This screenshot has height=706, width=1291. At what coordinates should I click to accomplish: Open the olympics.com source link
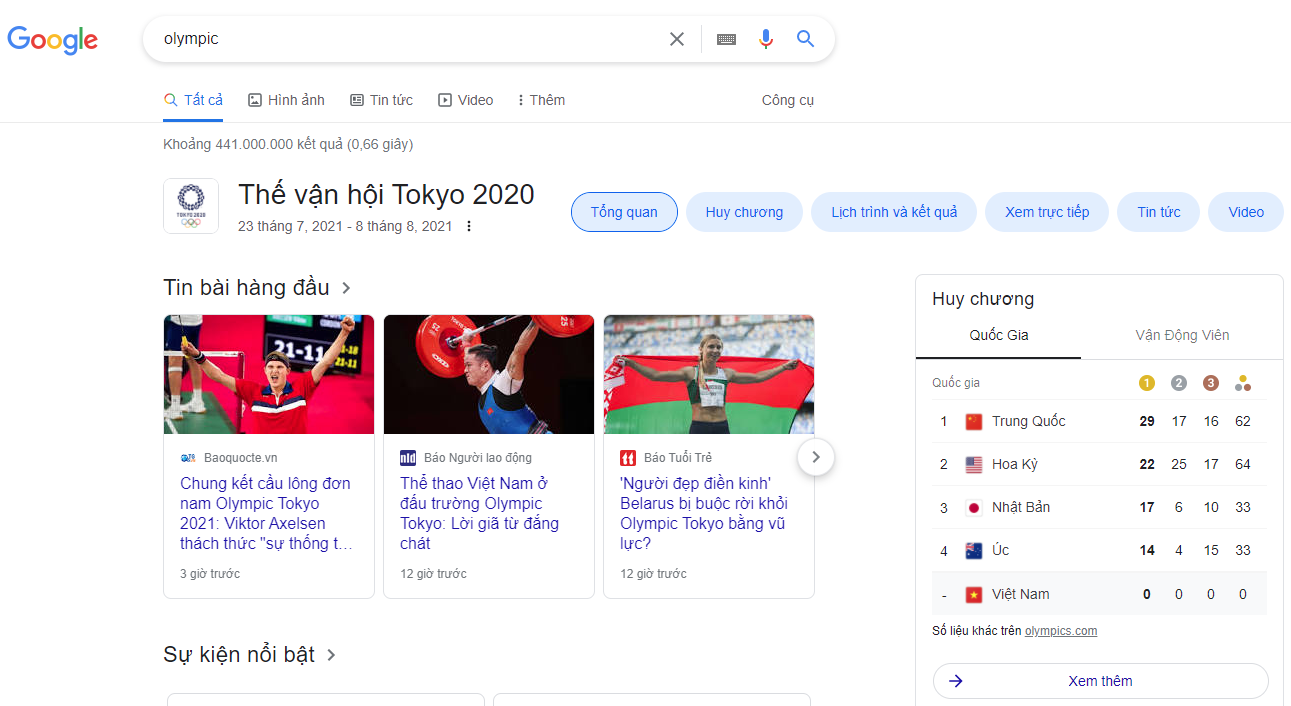click(1061, 631)
